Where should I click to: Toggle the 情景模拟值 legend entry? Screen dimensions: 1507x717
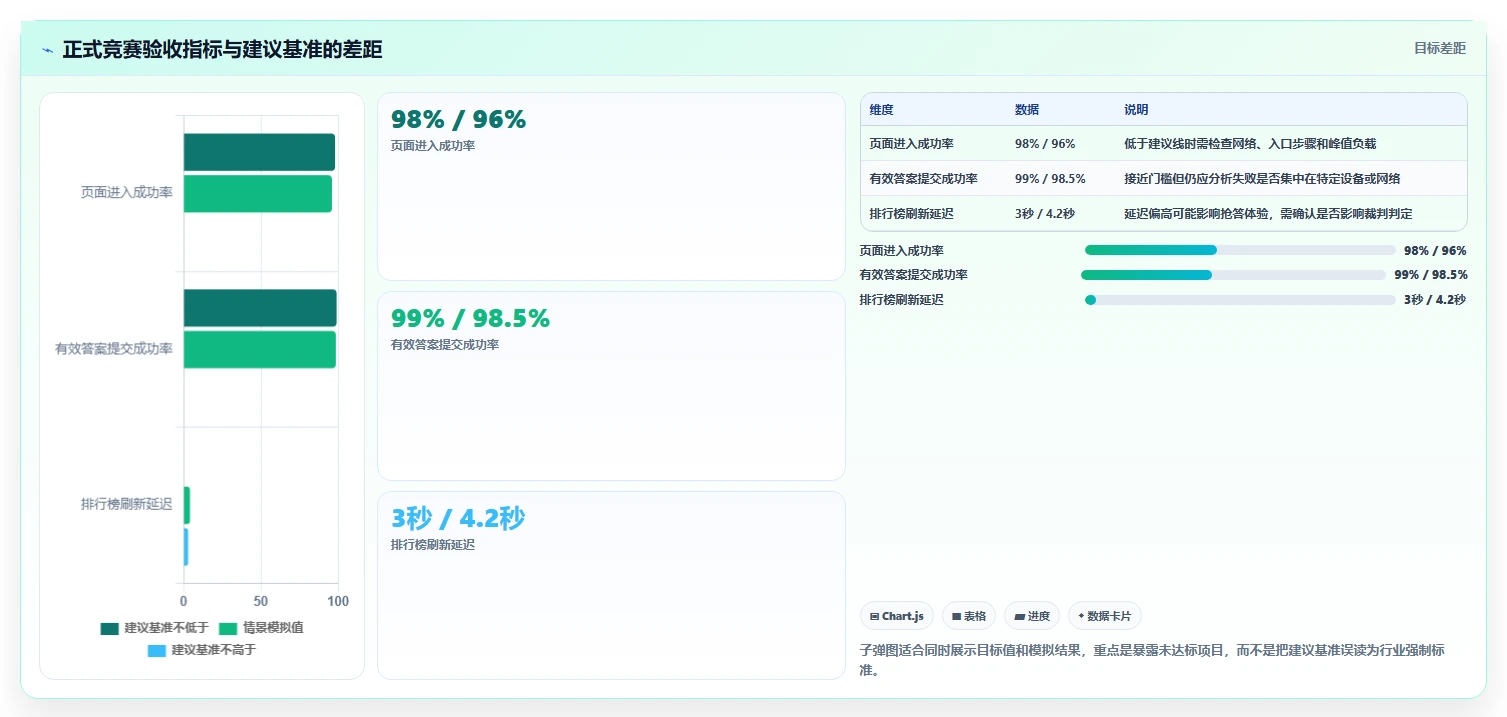pyautogui.click(x=261, y=628)
